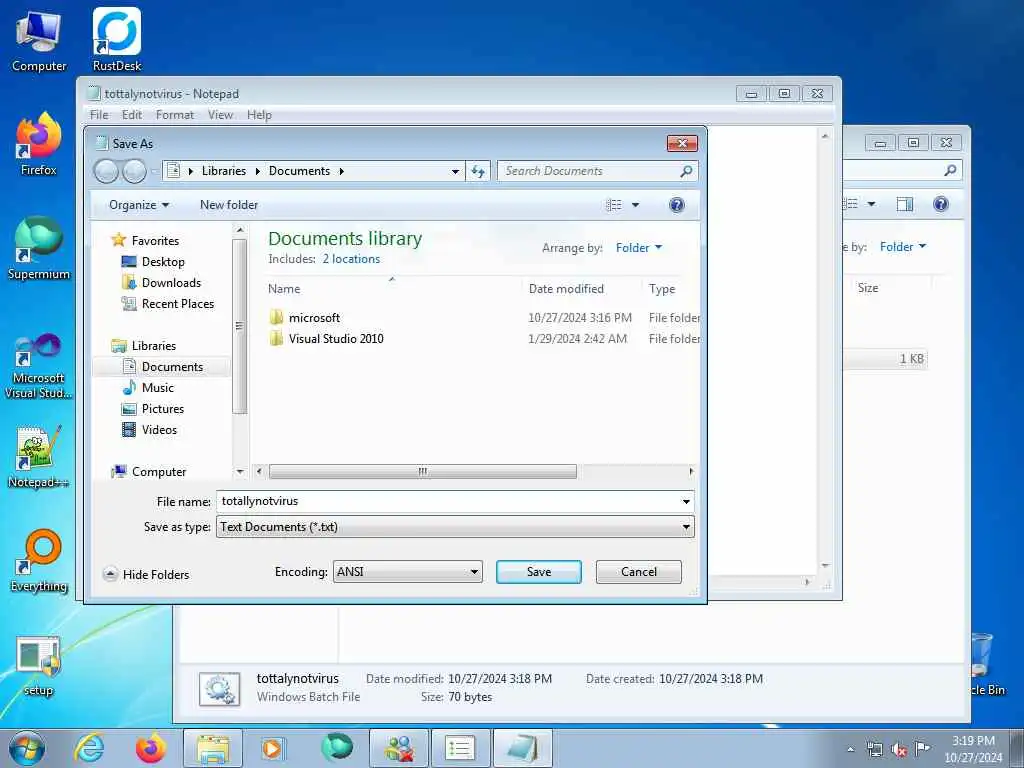Viewport: 1024px width, 768px height.
Task: Open Notepad Help menu
Action: [259, 115]
